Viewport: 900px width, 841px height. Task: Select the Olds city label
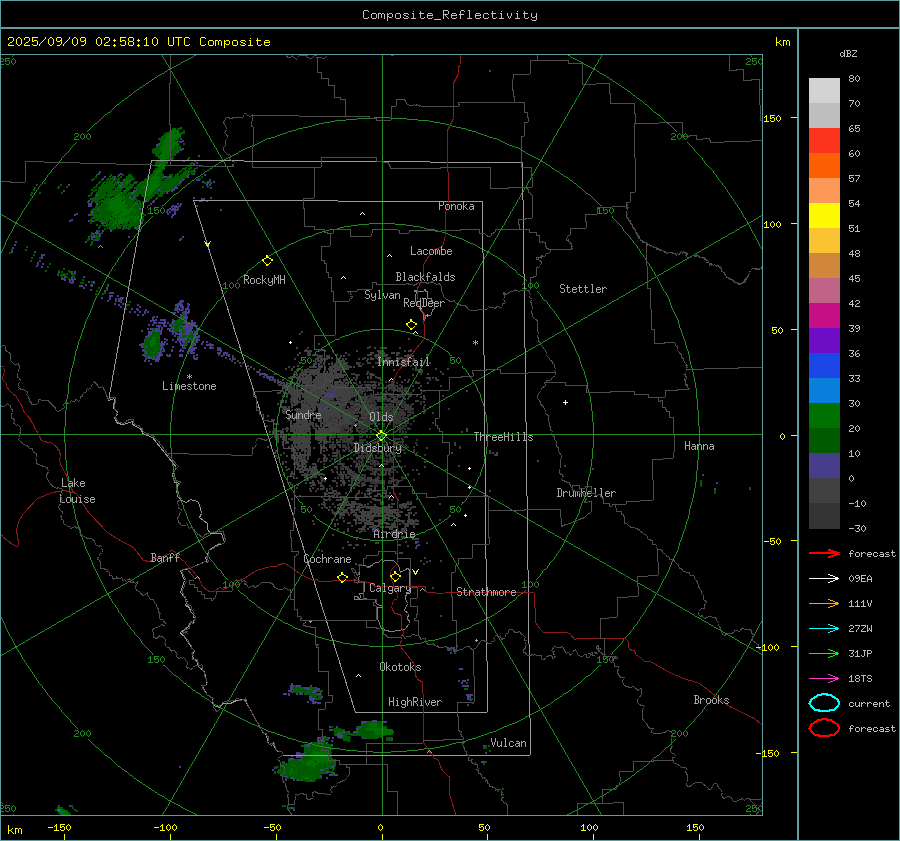[381, 417]
